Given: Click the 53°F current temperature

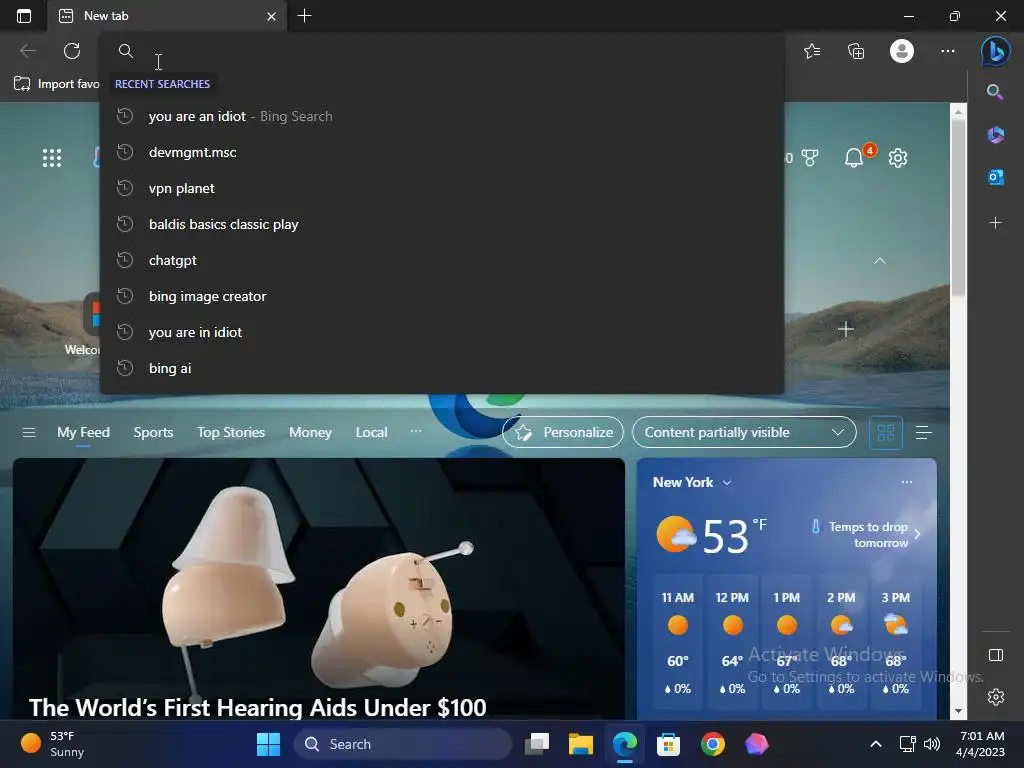Looking at the screenshot, I should point(733,536).
